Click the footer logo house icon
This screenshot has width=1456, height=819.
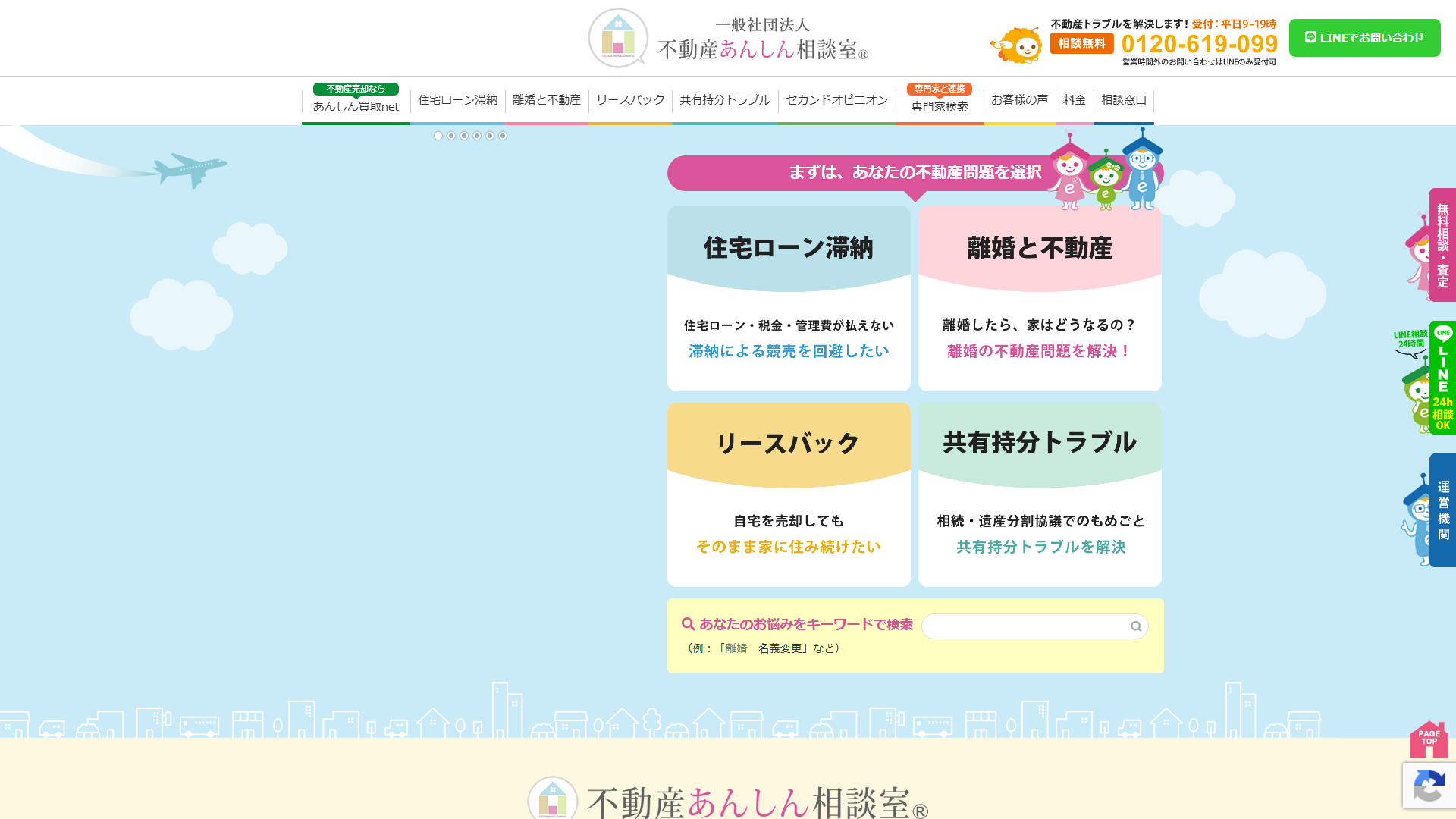click(x=553, y=799)
